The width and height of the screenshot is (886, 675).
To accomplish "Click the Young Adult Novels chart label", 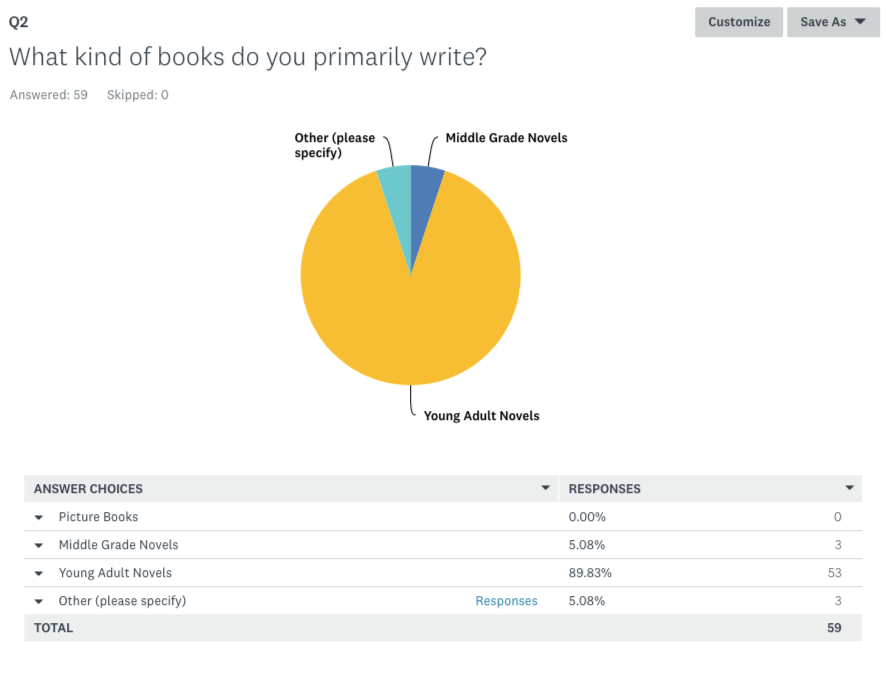I will (481, 416).
